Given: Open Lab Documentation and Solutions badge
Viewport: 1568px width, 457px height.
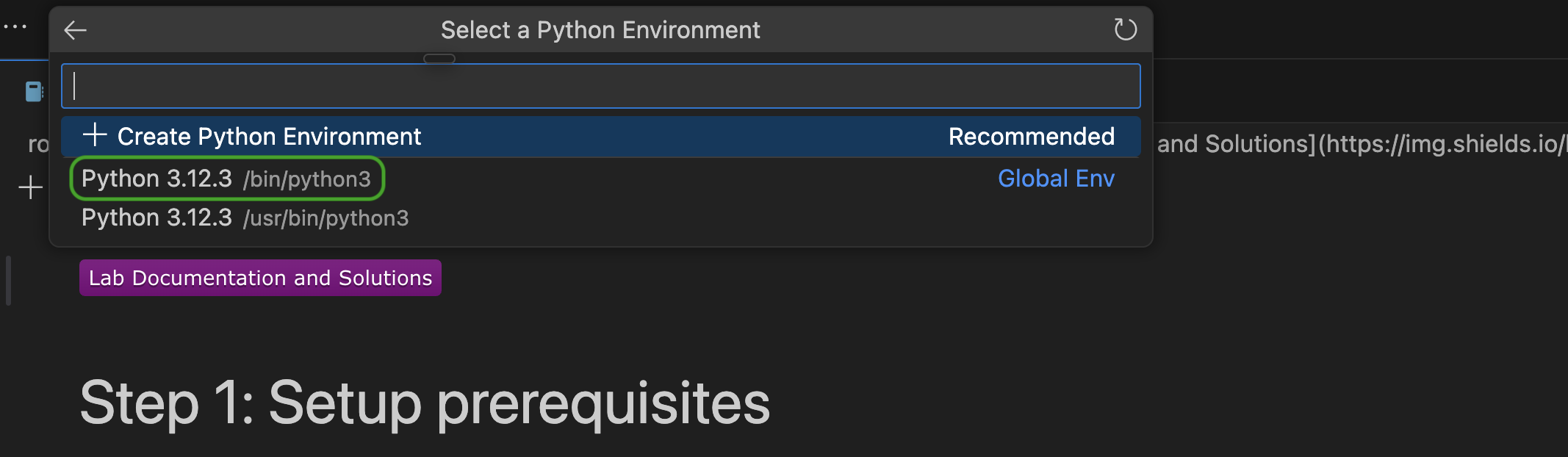Looking at the screenshot, I should pos(260,278).
